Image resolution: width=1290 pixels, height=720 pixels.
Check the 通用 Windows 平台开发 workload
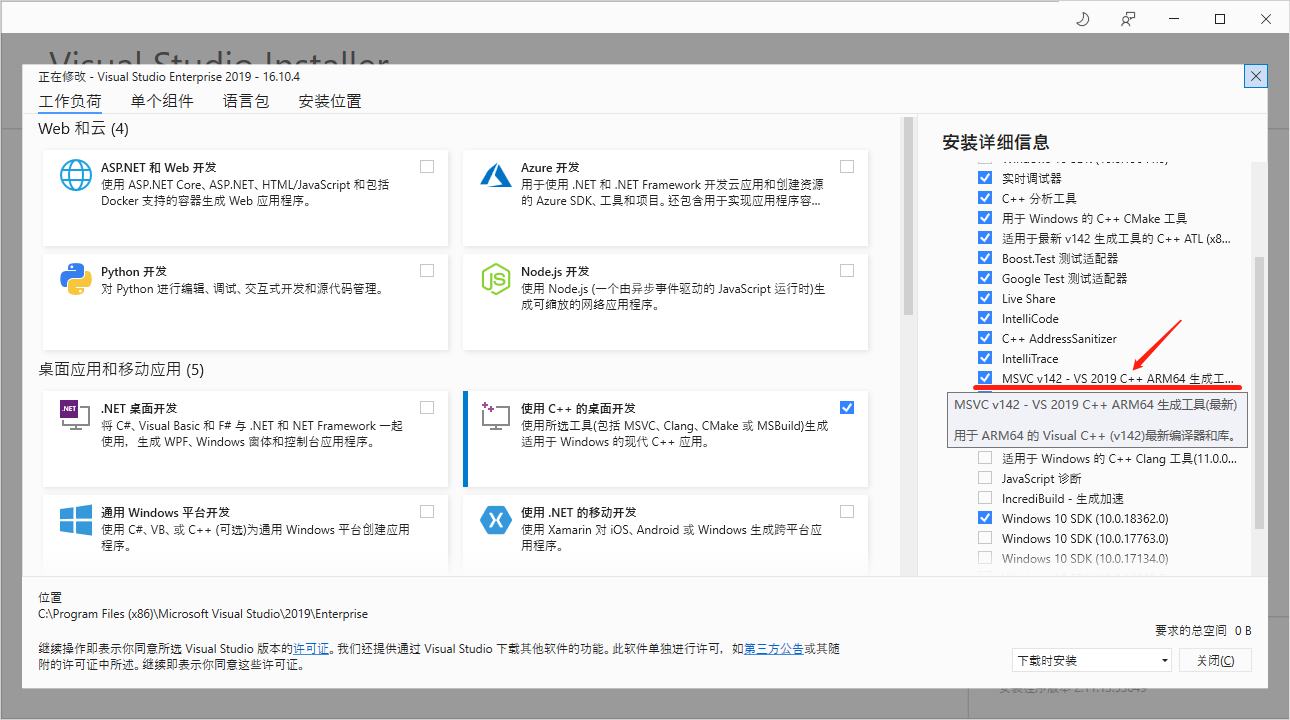coord(427,511)
